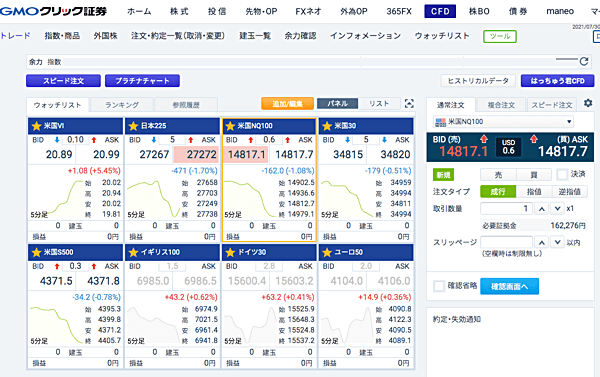
Task: Click the blue スピード注文 button
Action: (x=64, y=81)
